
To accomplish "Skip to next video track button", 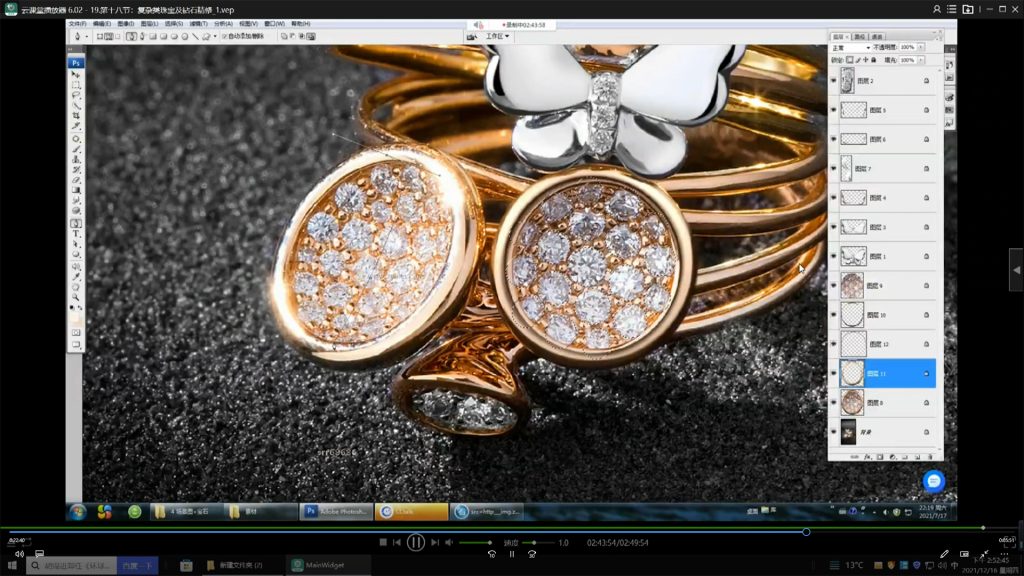I will point(437,542).
